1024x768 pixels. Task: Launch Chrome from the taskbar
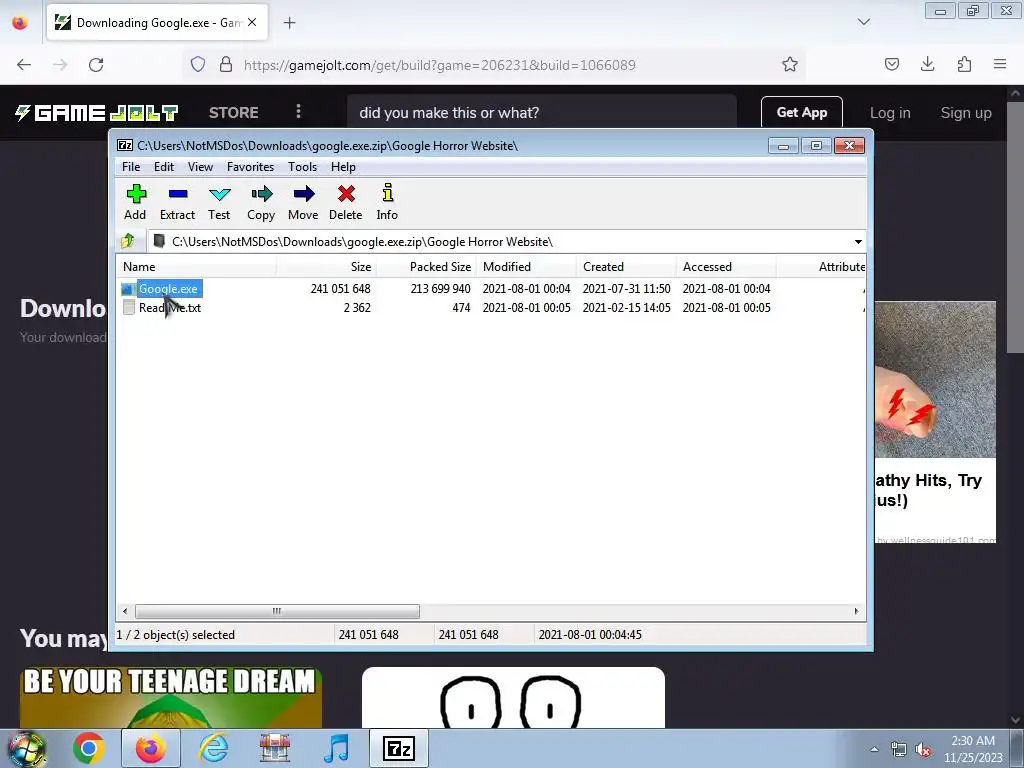tap(89, 748)
